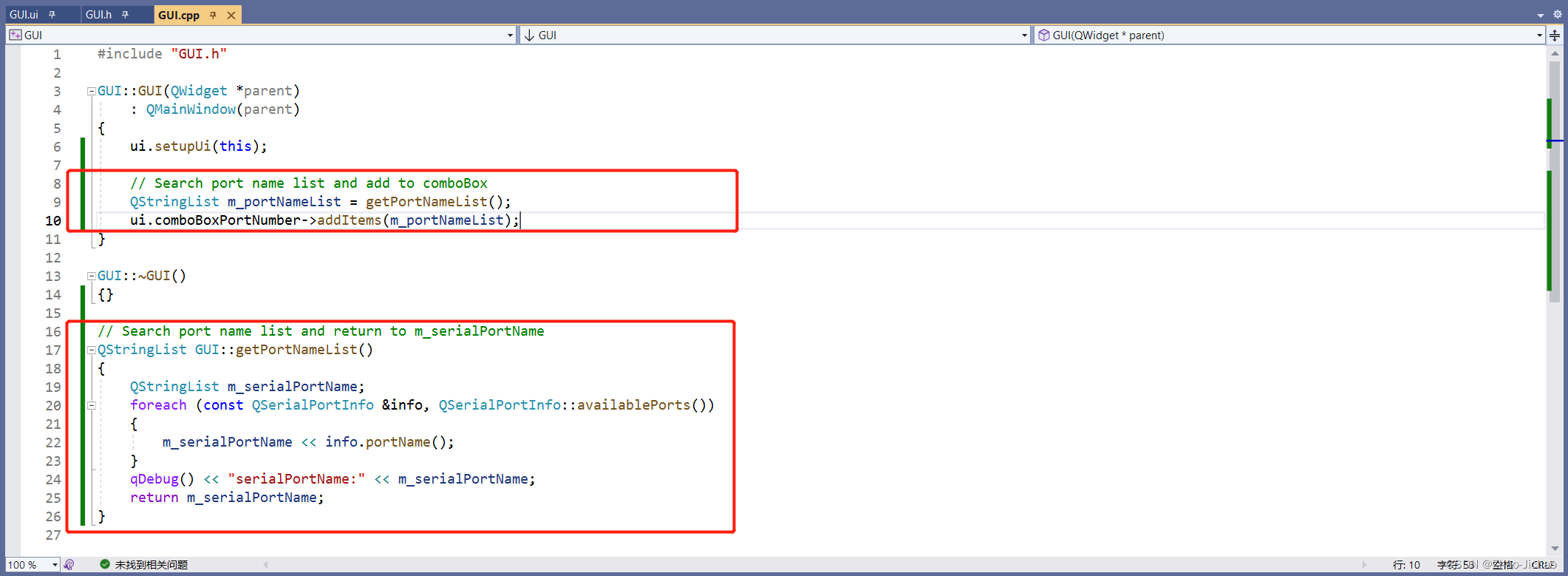Switch to the GUI.h tab
The width and height of the screenshot is (1568, 576).
tap(98, 15)
